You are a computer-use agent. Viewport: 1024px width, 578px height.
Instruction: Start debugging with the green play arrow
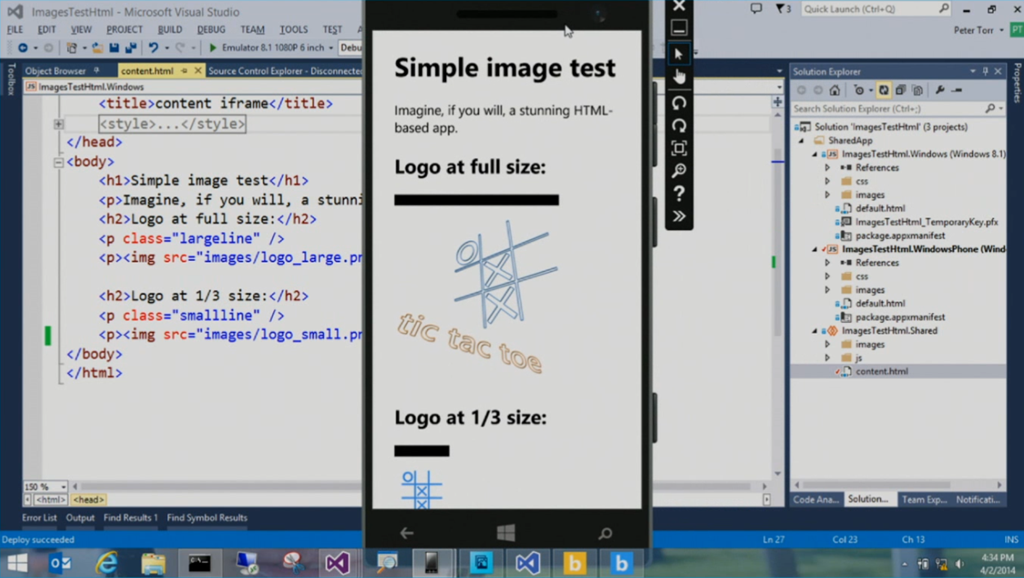pyautogui.click(x=212, y=48)
